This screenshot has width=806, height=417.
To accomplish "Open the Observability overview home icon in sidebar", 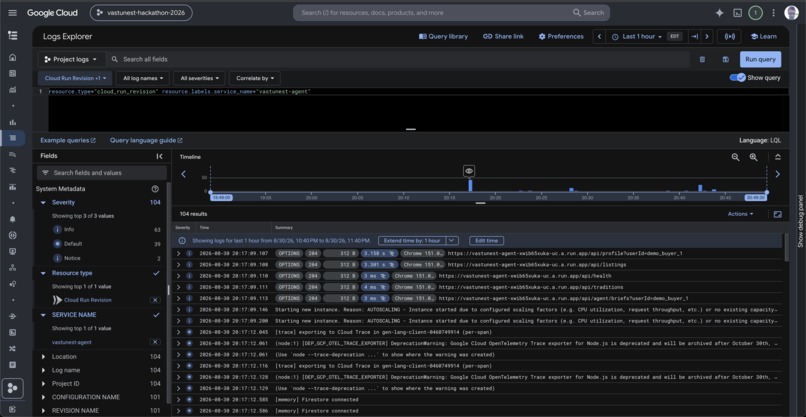I will (x=13, y=58).
